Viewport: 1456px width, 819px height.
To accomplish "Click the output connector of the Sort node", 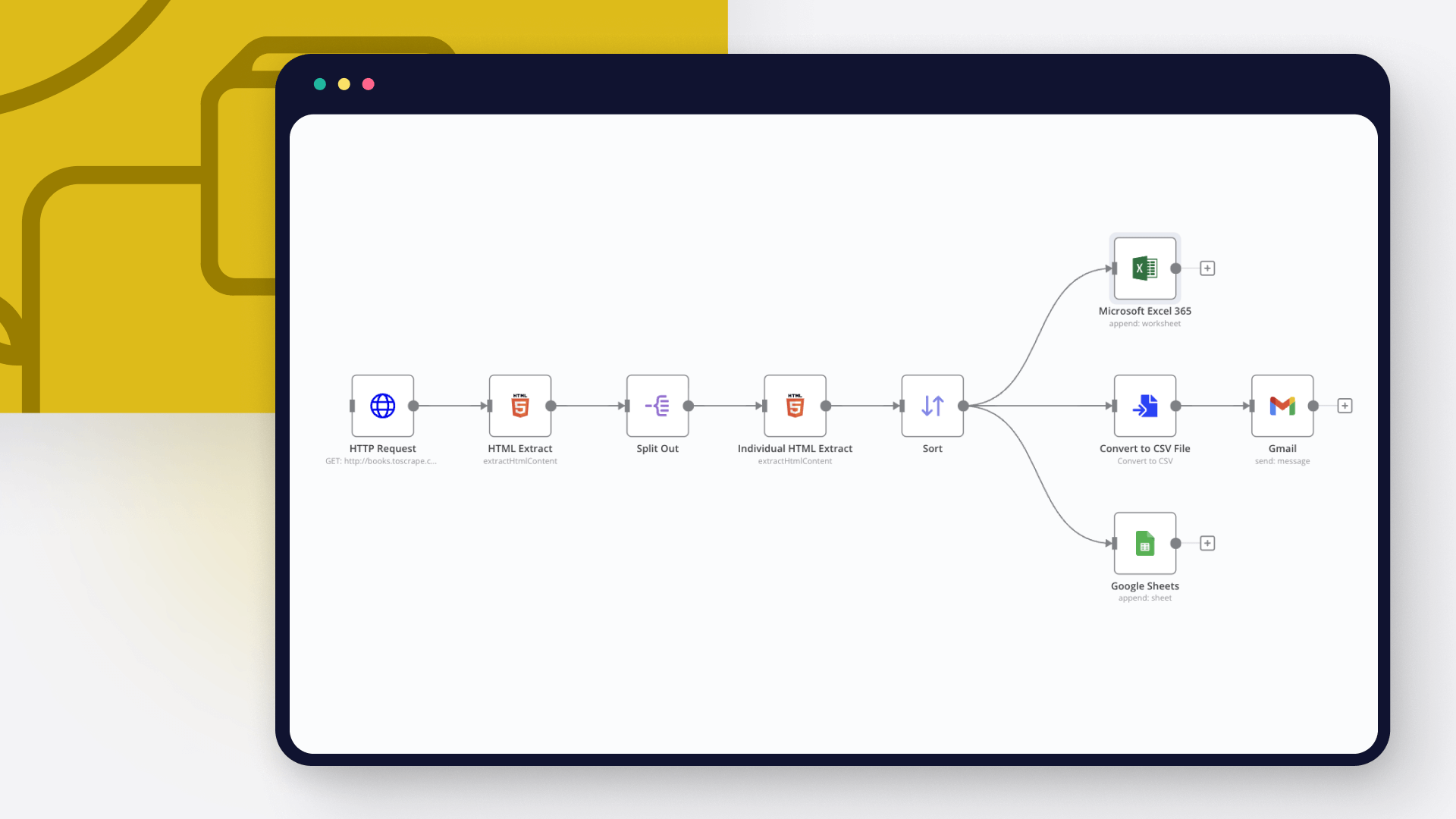I will coord(964,406).
